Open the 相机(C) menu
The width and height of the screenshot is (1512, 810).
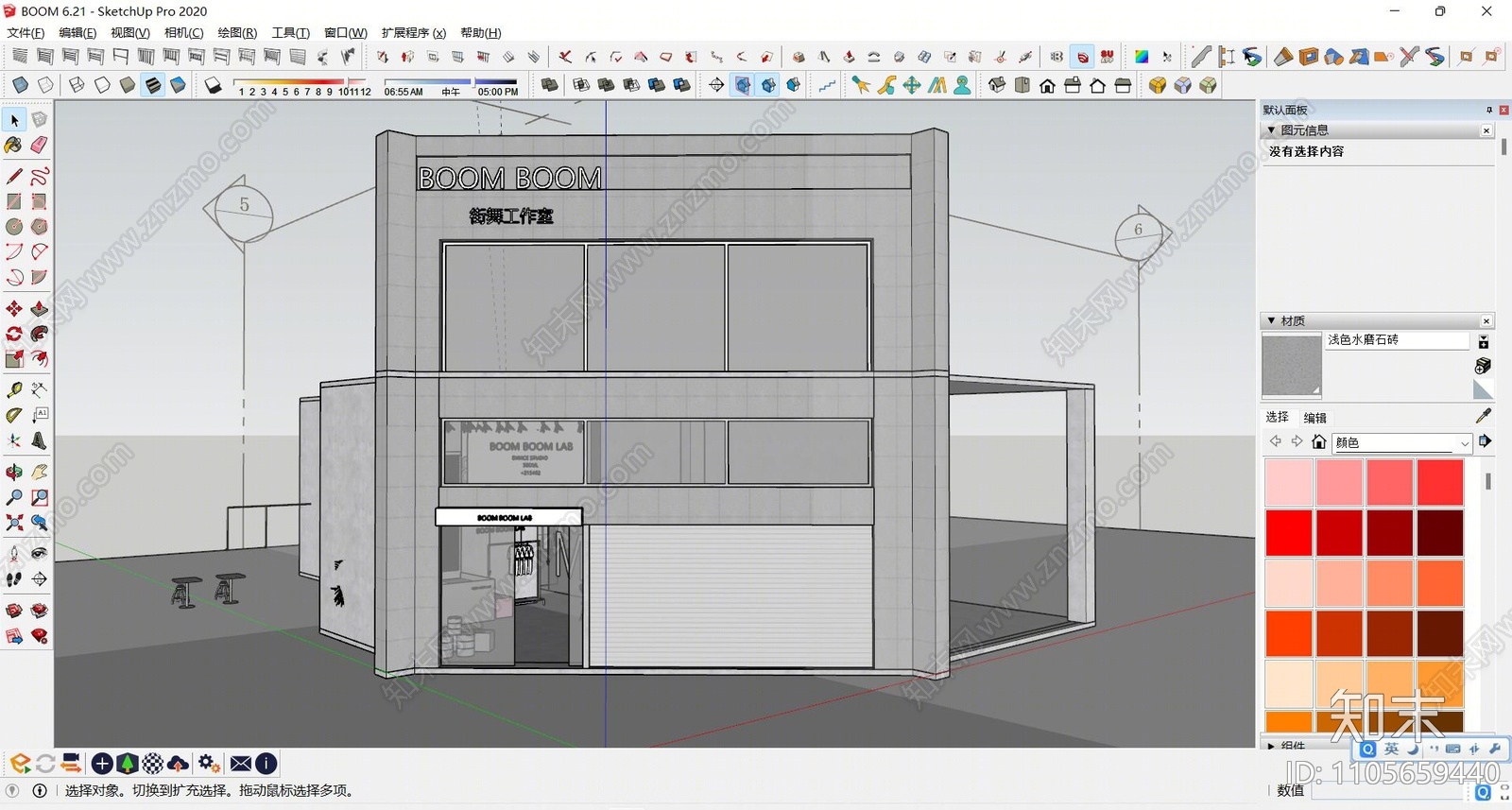click(x=183, y=32)
